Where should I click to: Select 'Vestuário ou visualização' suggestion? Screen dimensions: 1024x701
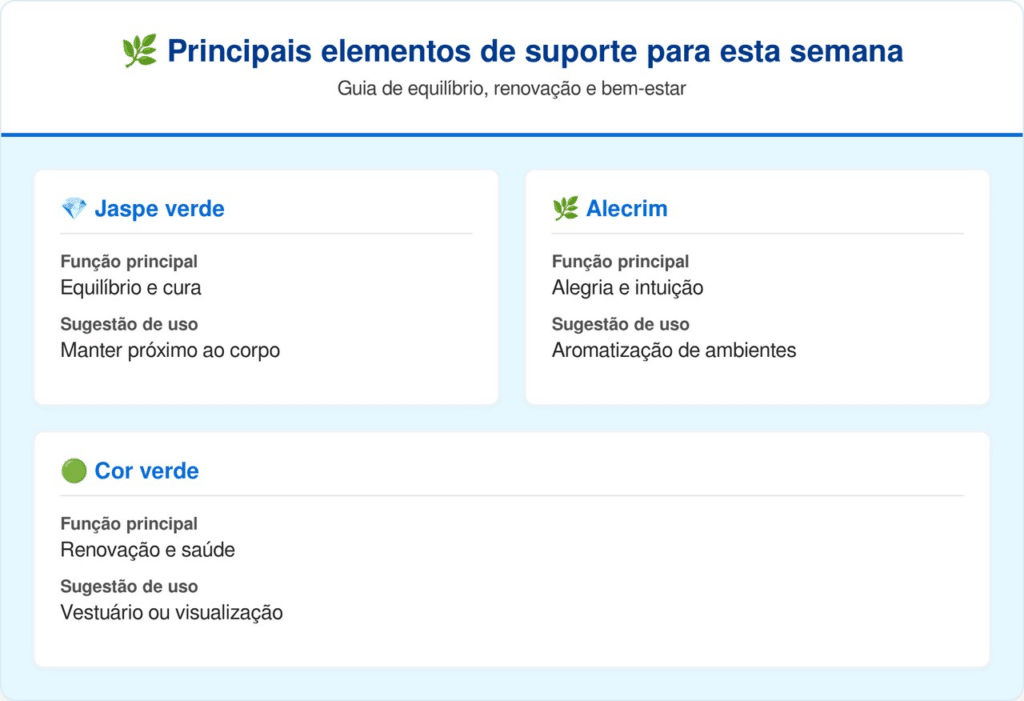pyautogui.click(x=171, y=613)
